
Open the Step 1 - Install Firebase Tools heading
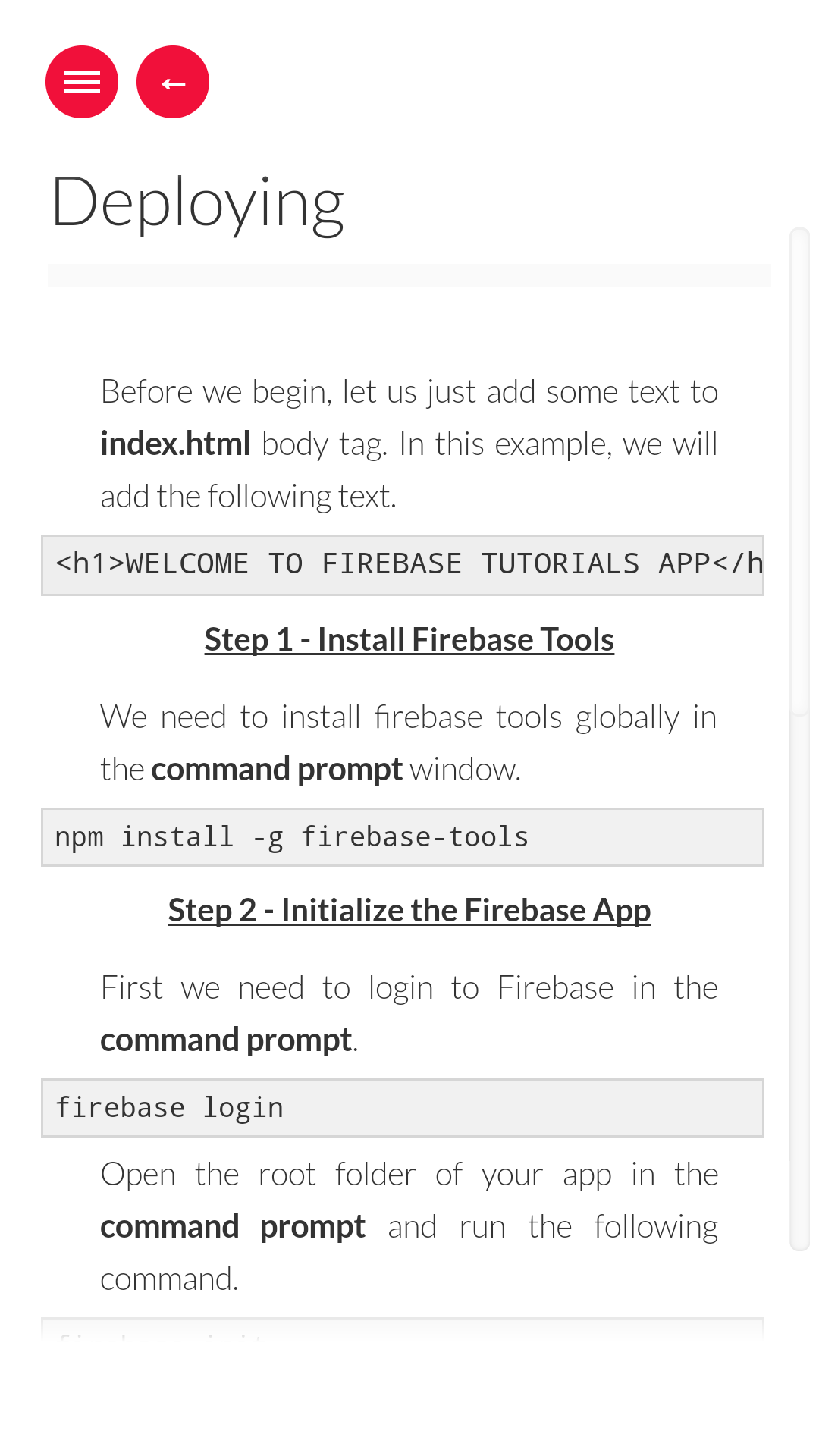click(409, 639)
